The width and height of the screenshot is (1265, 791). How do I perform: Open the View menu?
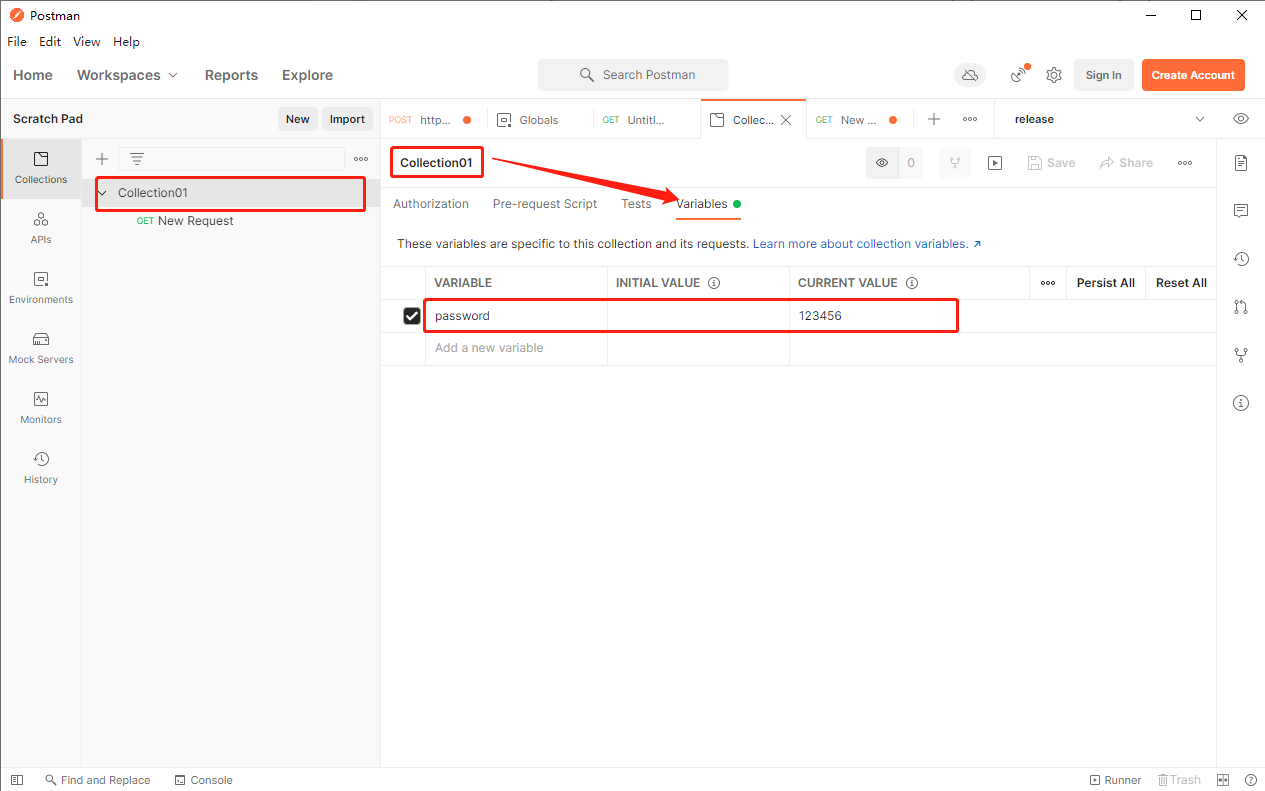pos(87,42)
